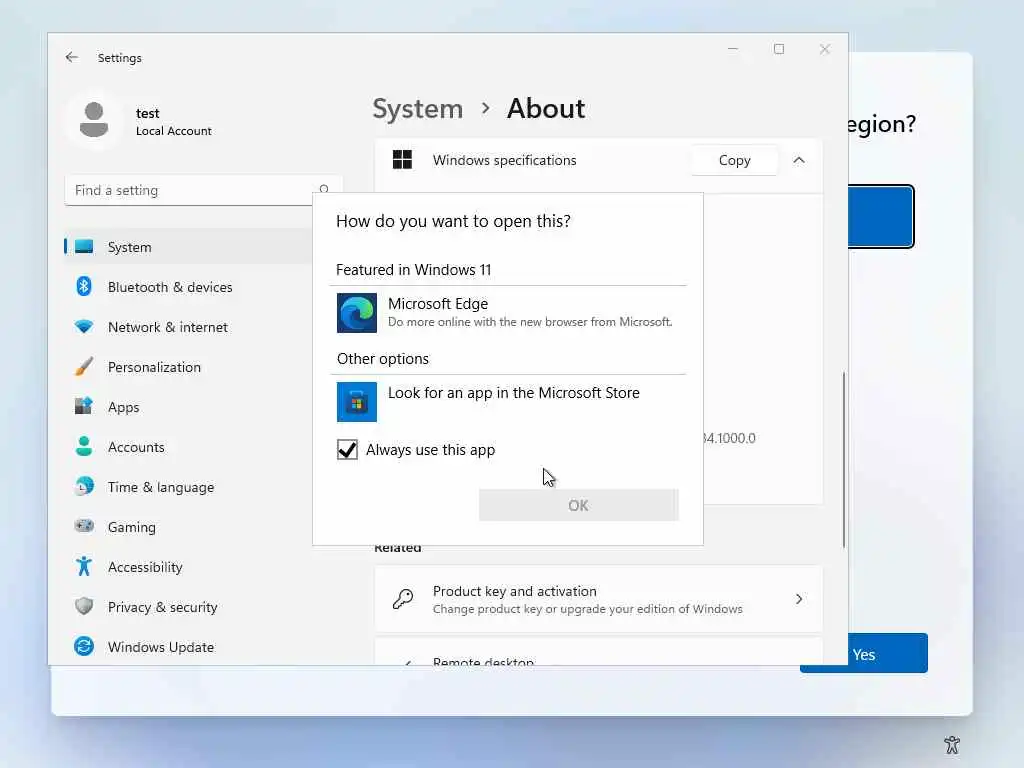
Task: Confirm the open-with dialog using OK
Action: pos(579,505)
